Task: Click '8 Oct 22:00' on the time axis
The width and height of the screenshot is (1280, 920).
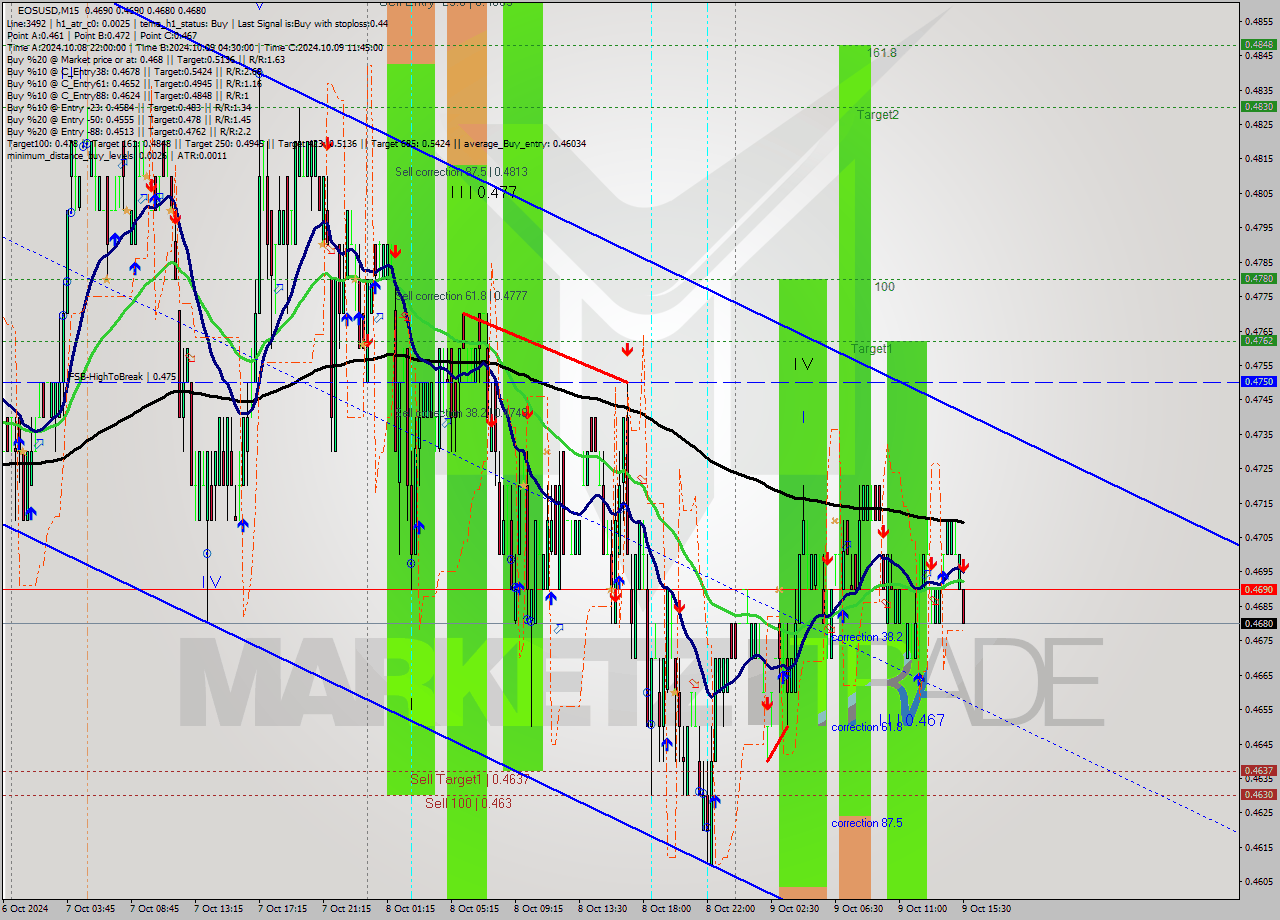Action: point(730,909)
